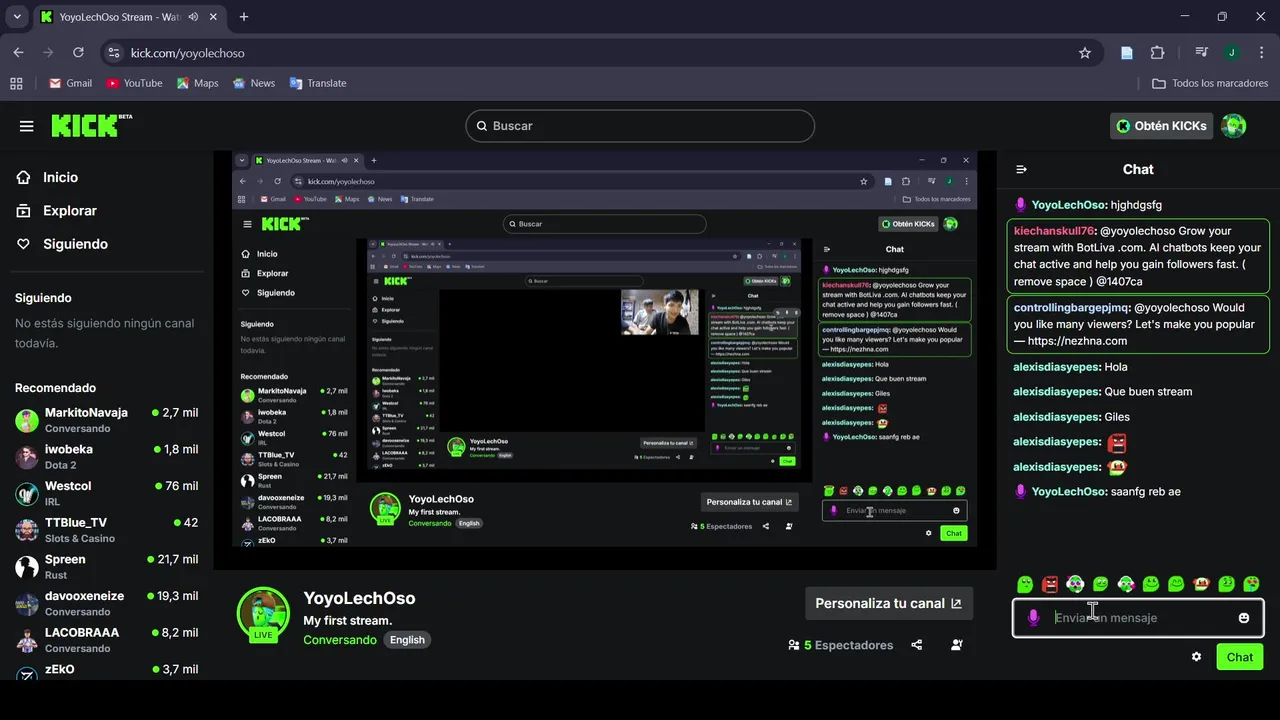Viewport: 1280px width, 720px height.
Task: Open Chrome three-dot menu
Action: [x=1261, y=53]
